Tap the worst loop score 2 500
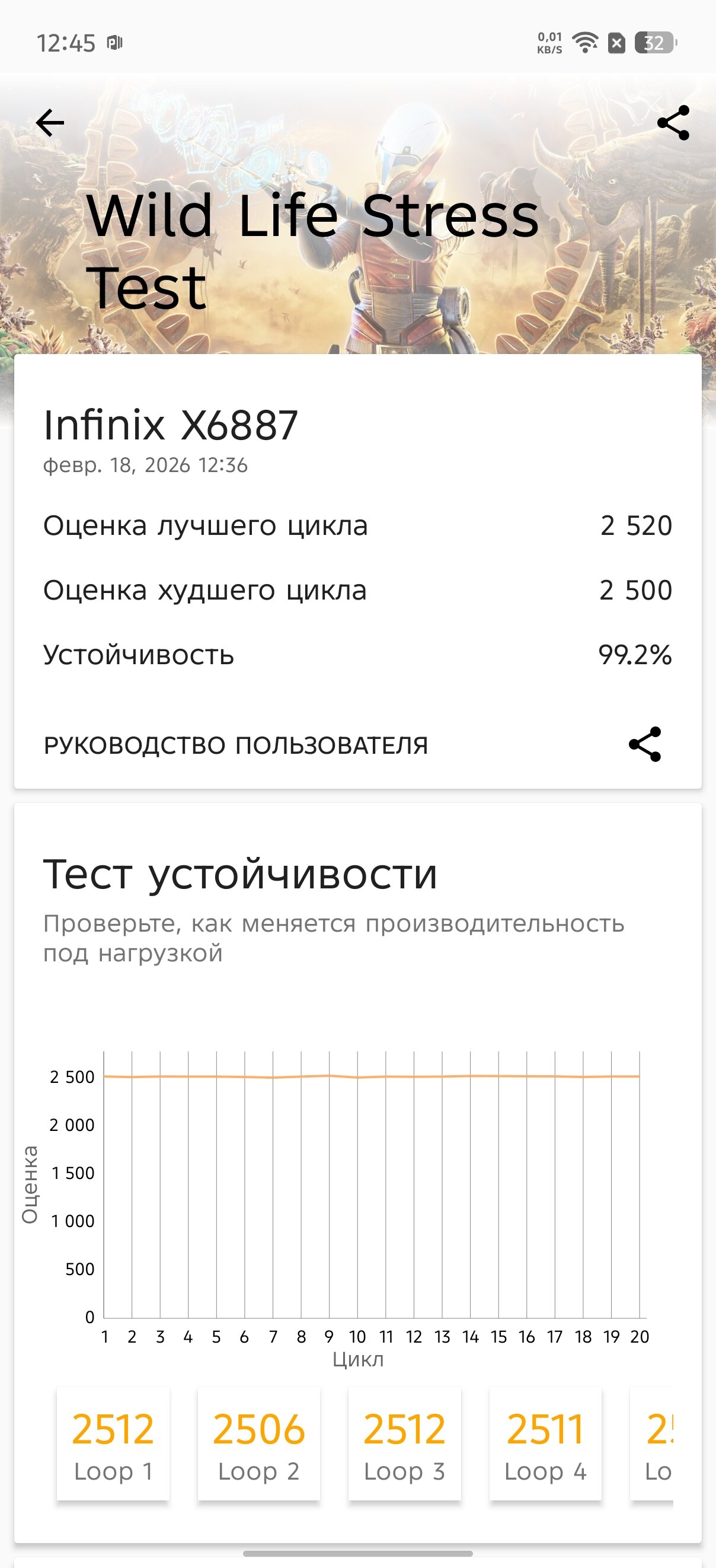716x1568 pixels. click(635, 590)
